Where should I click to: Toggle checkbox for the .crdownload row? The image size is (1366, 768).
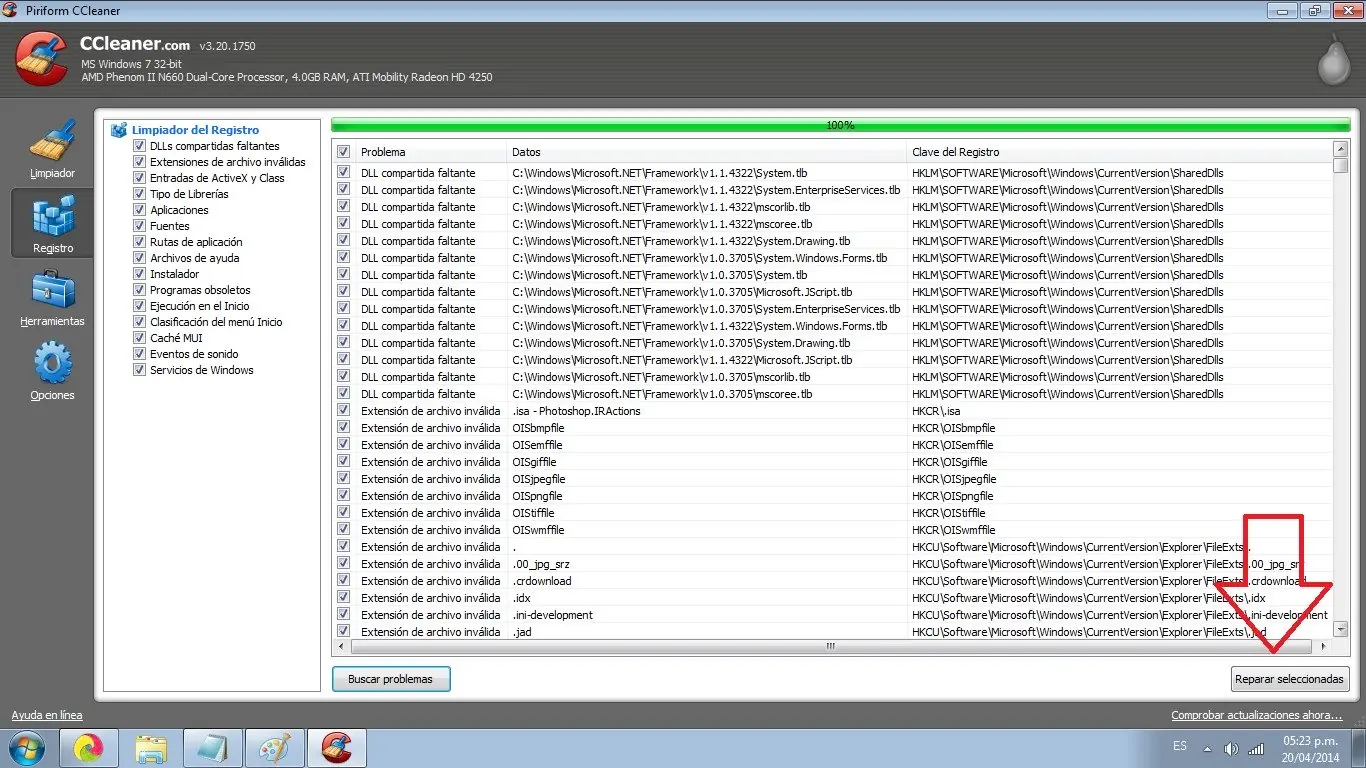[344, 581]
